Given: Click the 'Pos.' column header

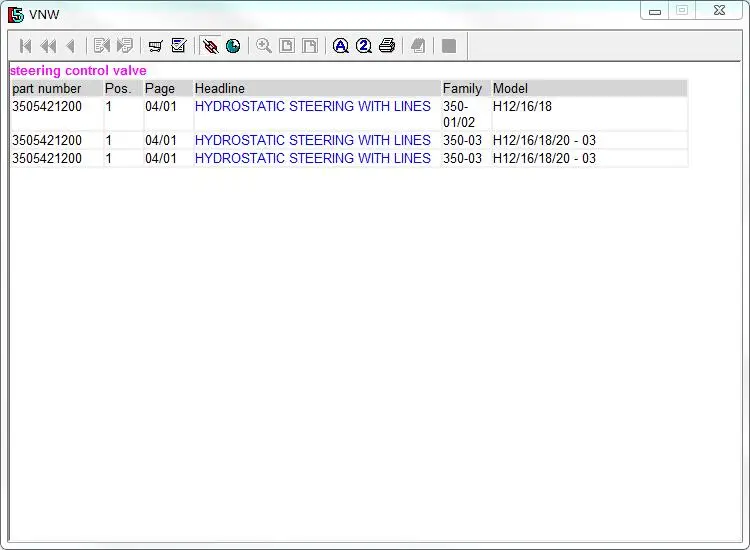Looking at the screenshot, I should click(123, 88).
